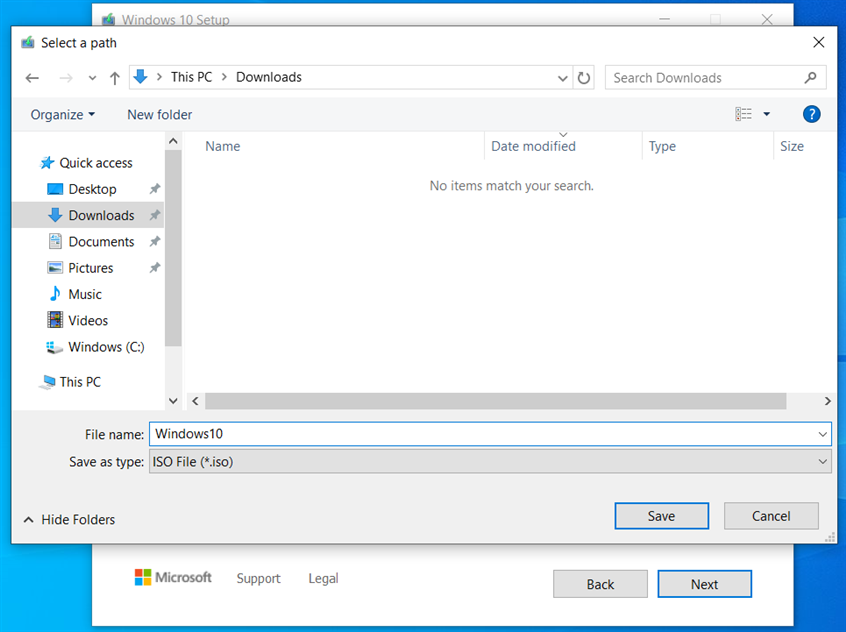The width and height of the screenshot is (846, 632).
Task: Save the ISO file
Action: [x=661, y=516]
